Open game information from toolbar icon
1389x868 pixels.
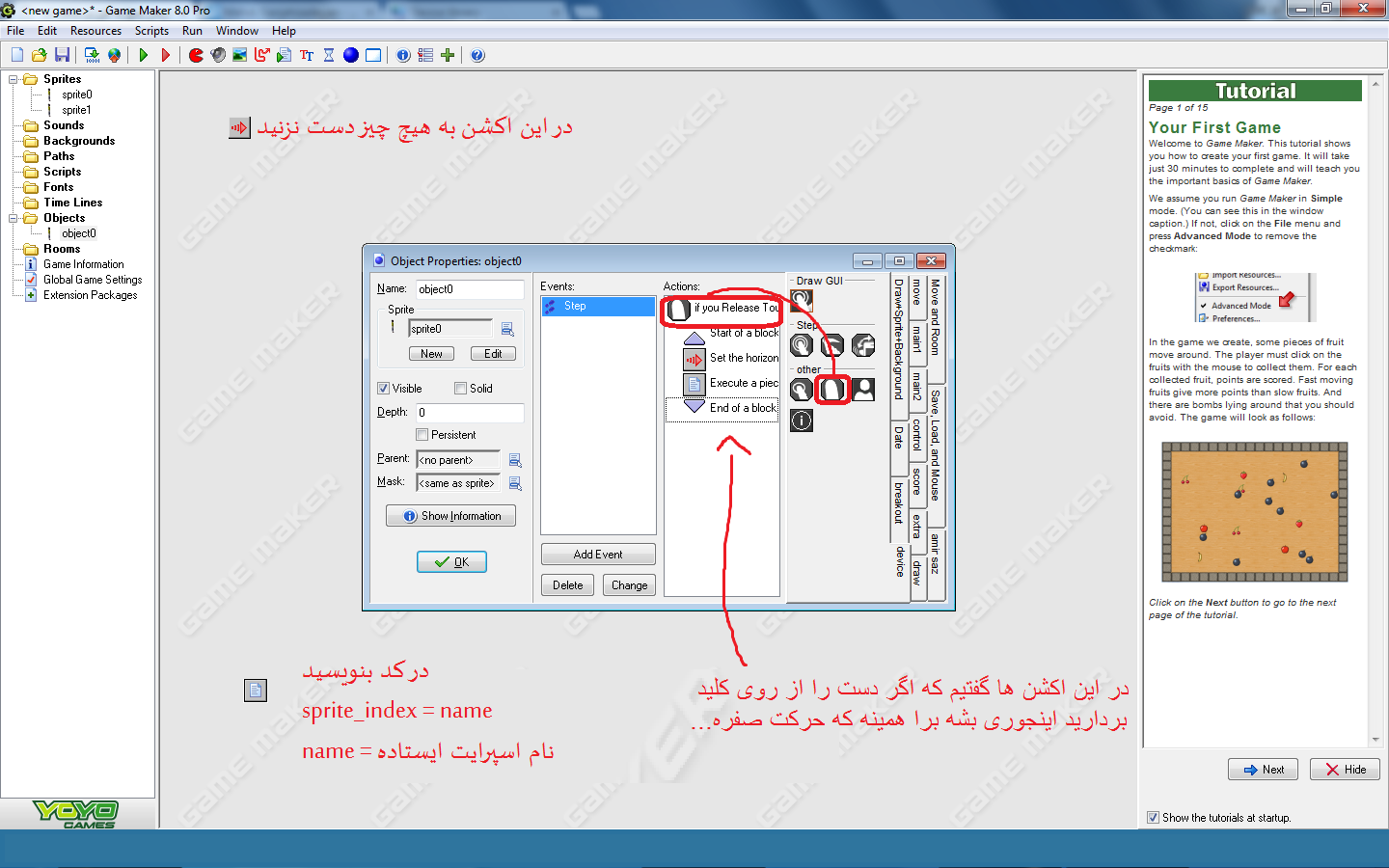(403, 55)
